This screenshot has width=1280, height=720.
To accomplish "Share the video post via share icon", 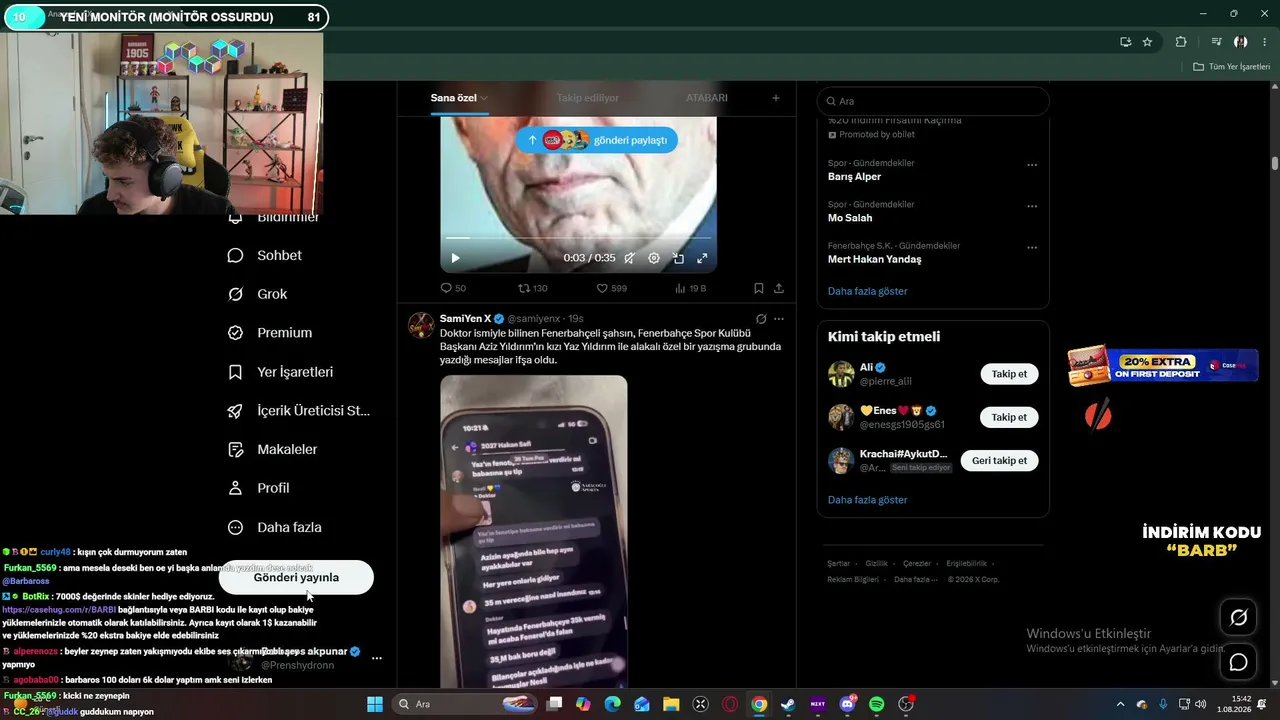I will (x=779, y=288).
